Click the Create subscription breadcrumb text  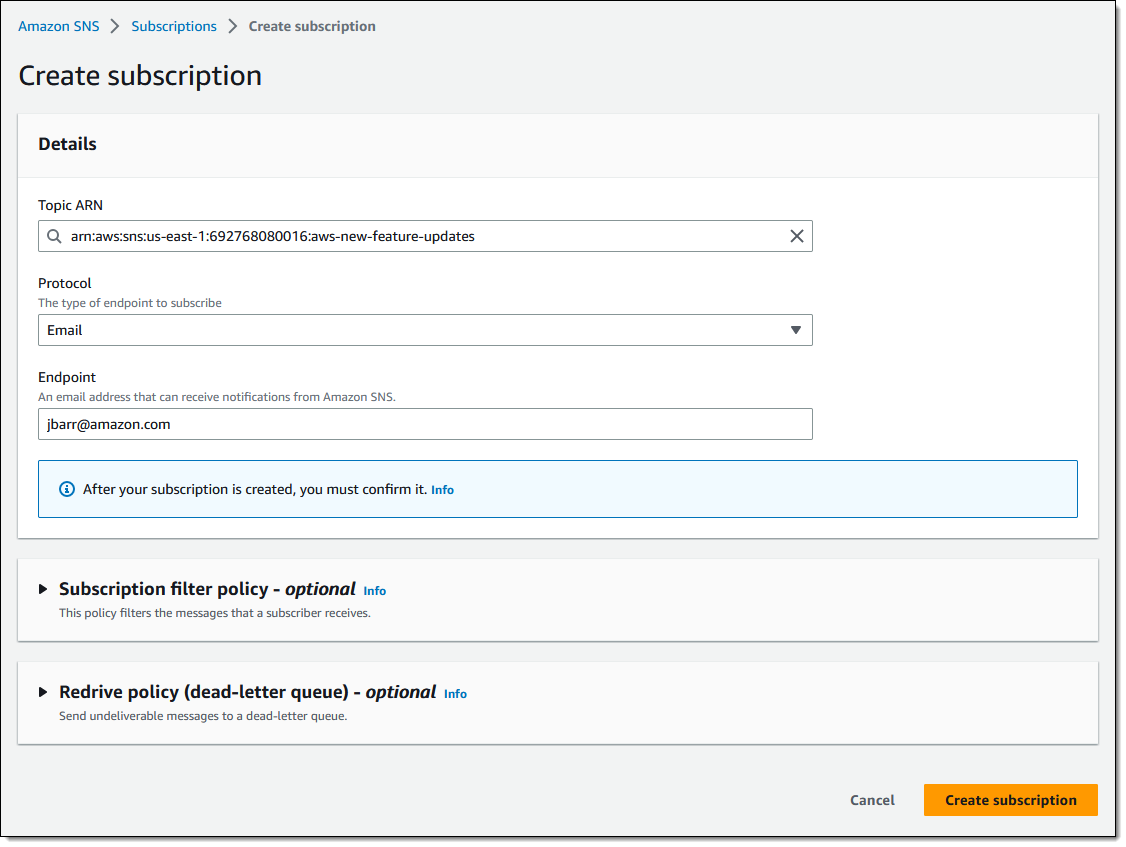312,27
